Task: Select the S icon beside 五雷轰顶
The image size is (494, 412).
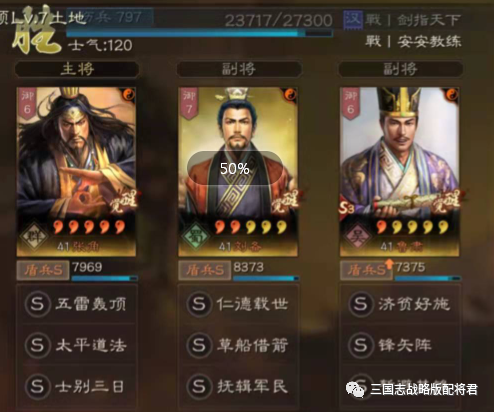Action: 36,304
